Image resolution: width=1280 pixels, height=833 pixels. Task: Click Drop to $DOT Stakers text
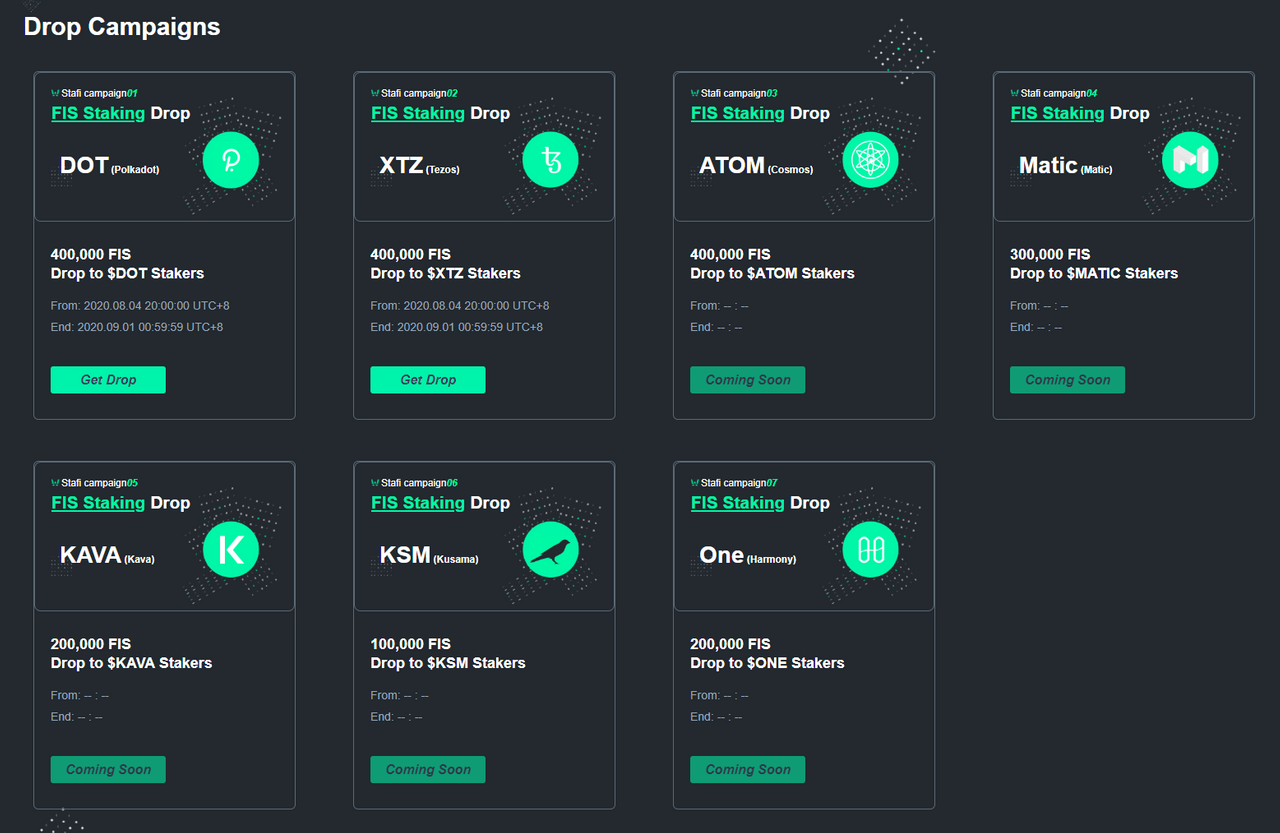(127, 273)
